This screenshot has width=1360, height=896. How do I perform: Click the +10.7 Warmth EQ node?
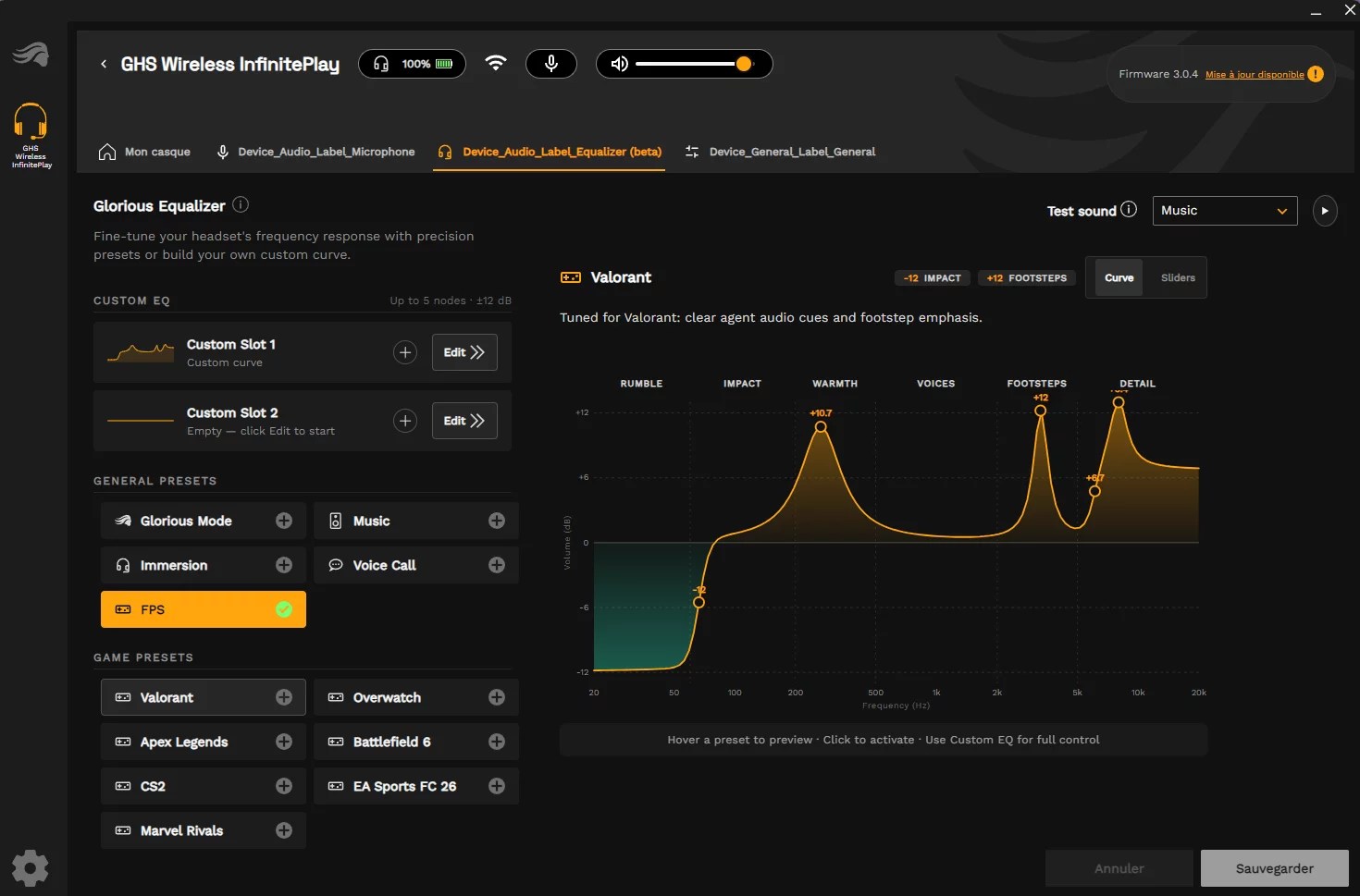821,427
